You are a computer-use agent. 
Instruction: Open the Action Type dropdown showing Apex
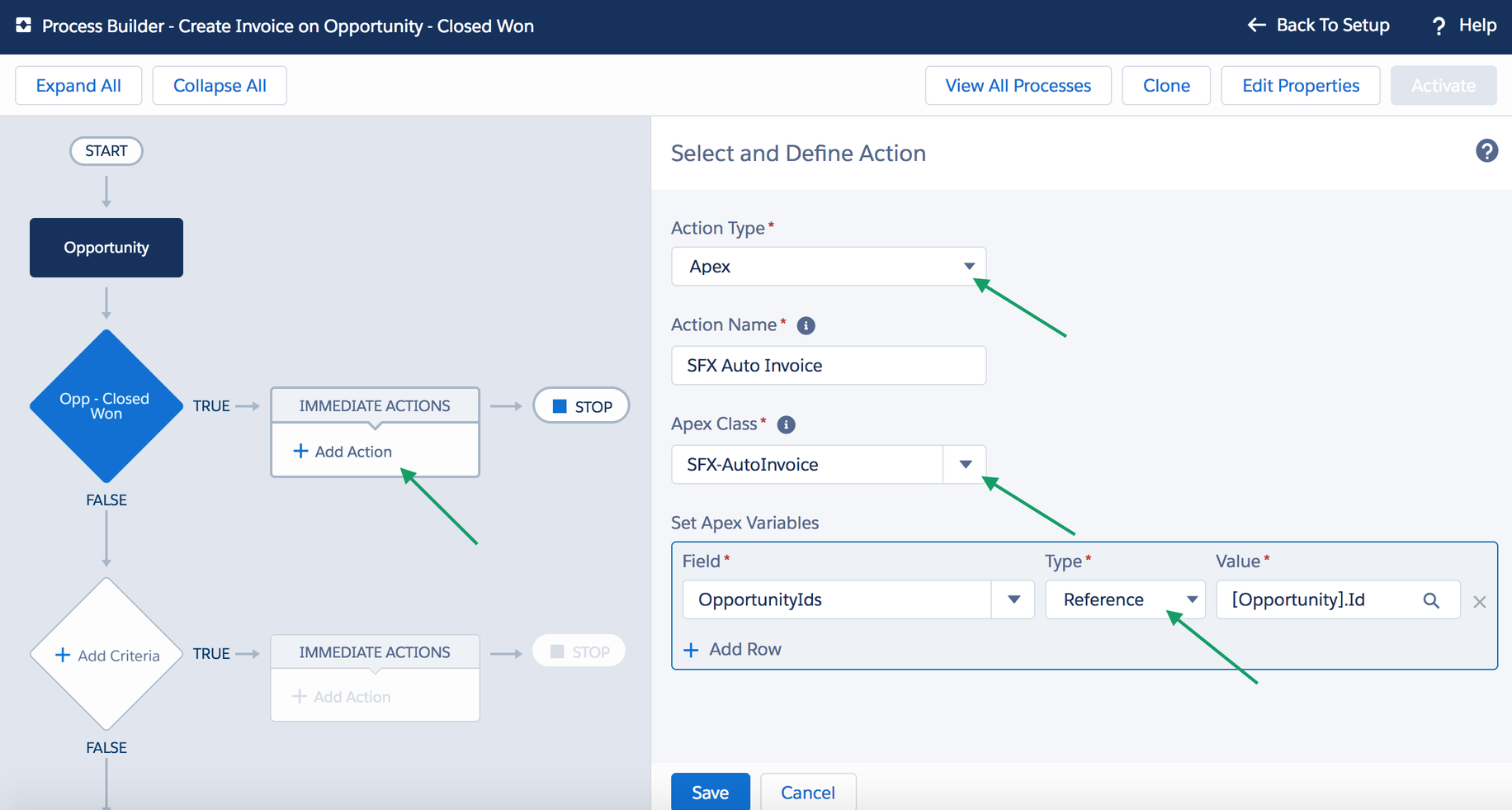[829, 267]
